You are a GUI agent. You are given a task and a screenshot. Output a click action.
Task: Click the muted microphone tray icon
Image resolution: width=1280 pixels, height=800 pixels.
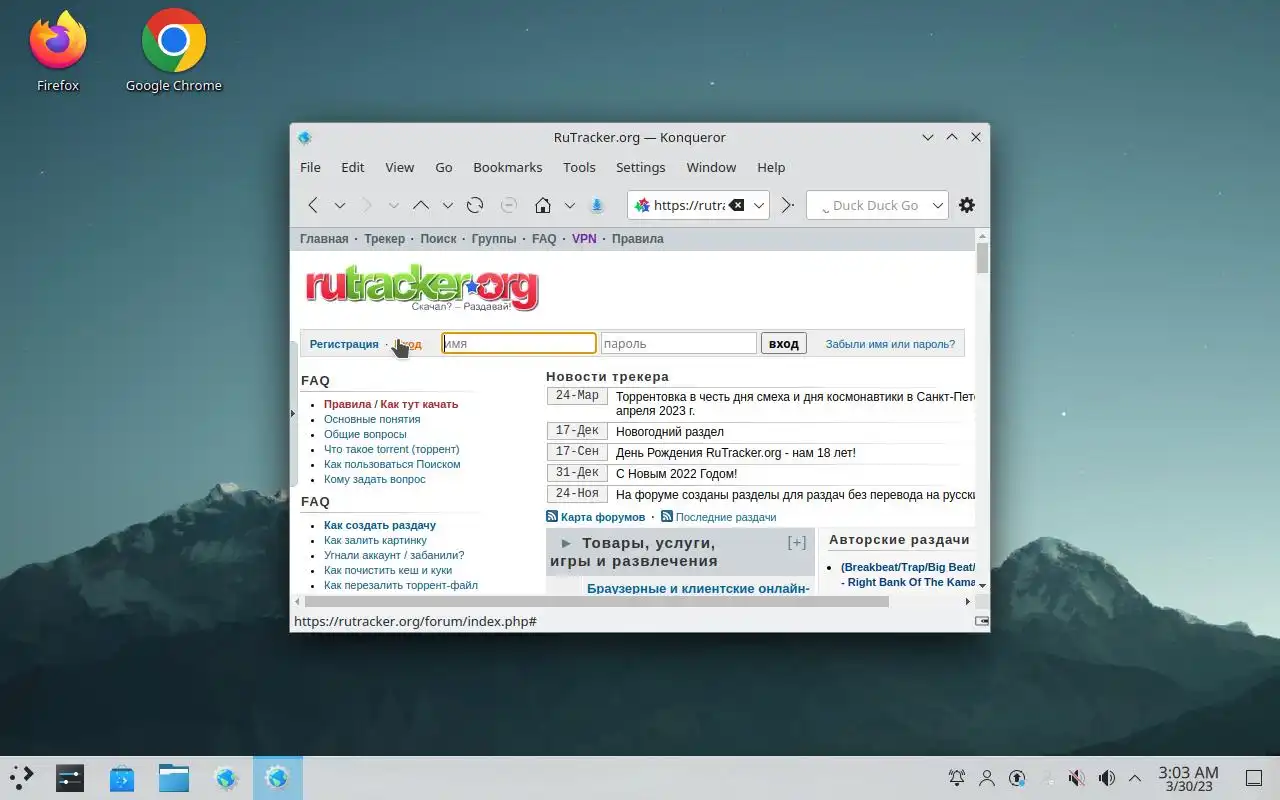click(1076, 778)
